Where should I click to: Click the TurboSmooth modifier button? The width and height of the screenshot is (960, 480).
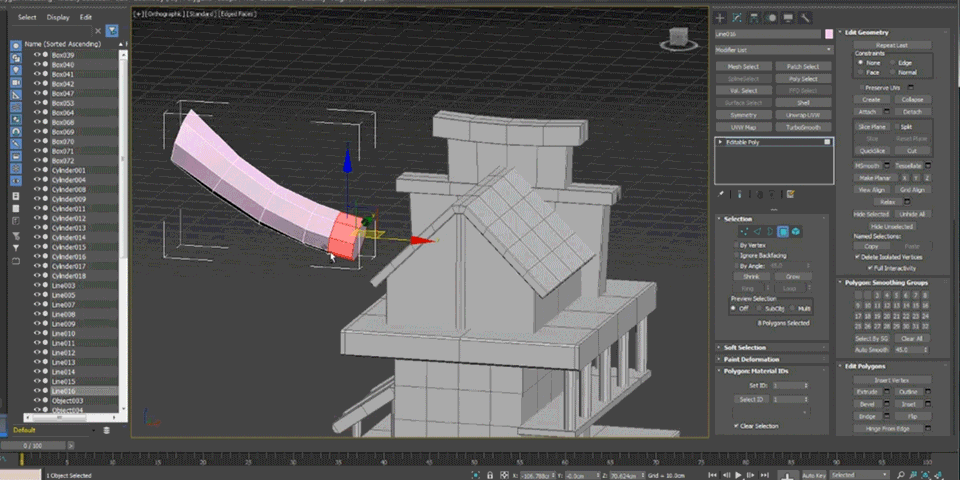[x=803, y=127]
